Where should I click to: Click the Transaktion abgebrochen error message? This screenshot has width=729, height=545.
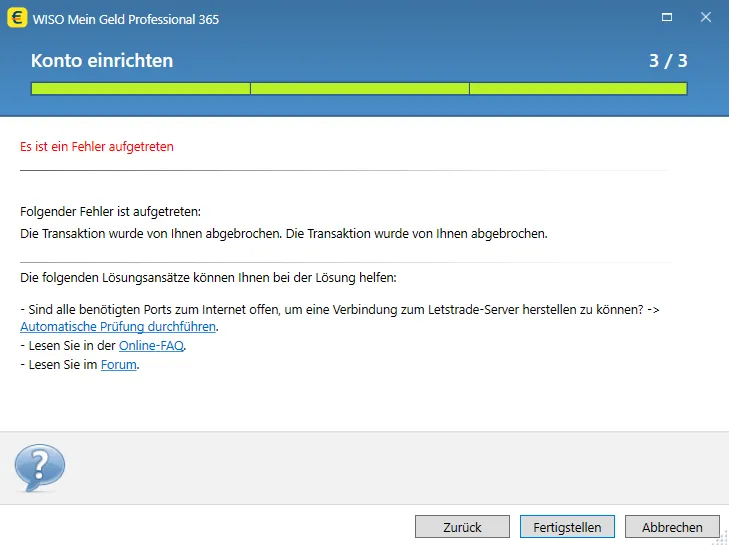coord(284,233)
